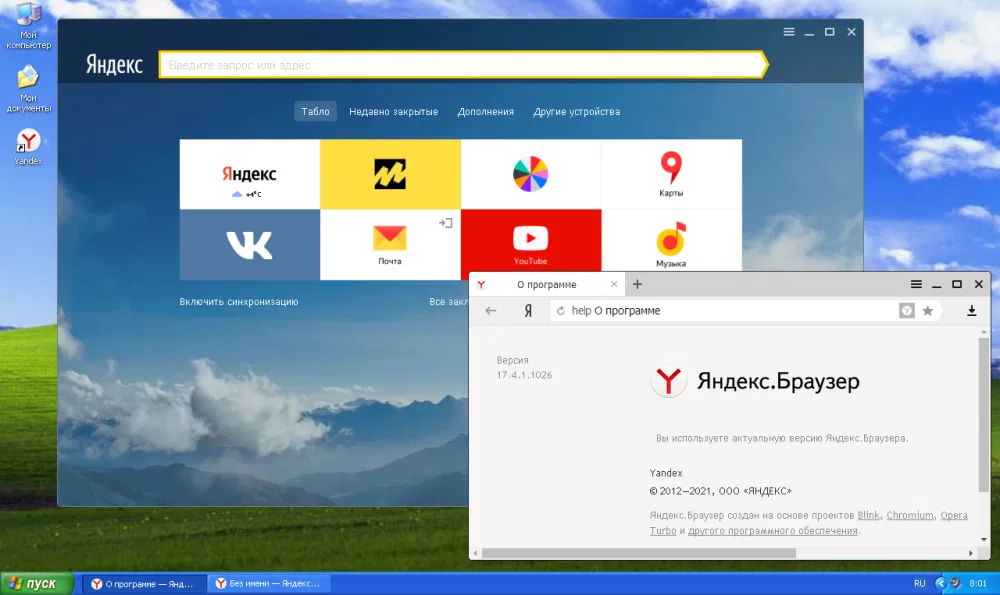
Task: Expand hidden tray icons arrow
Action: click(x=940, y=584)
